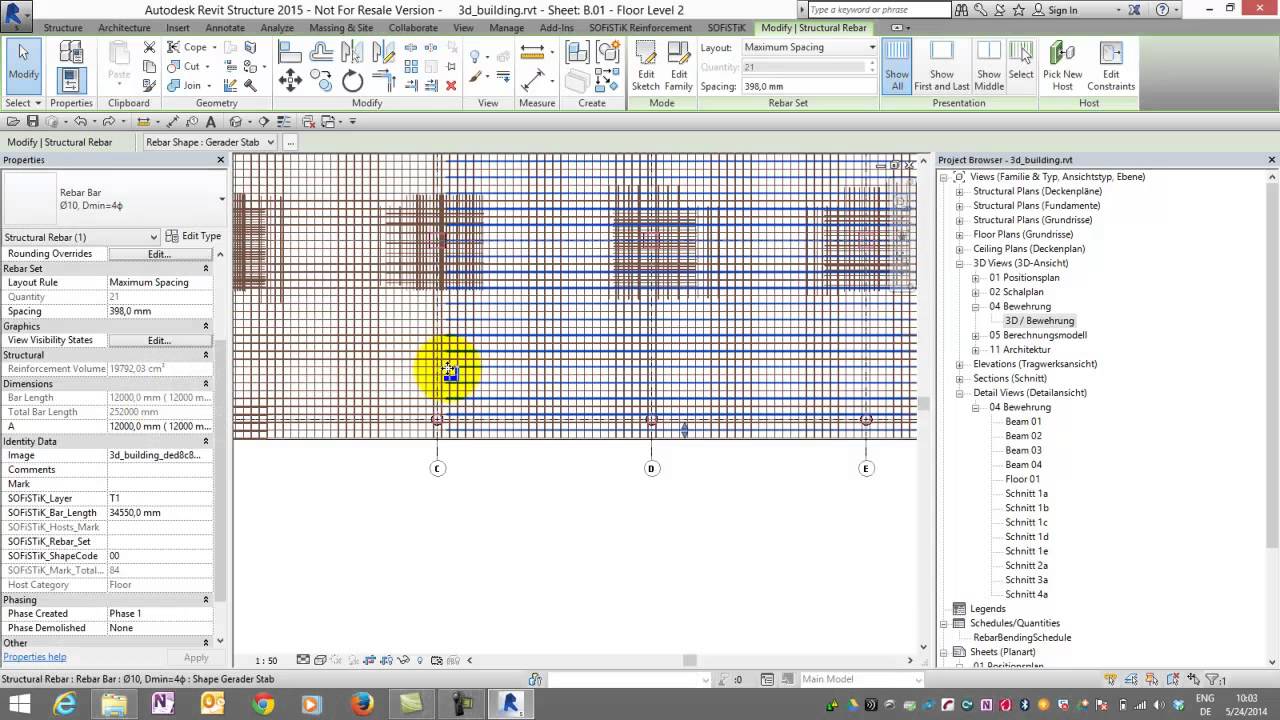The height and width of the screenshot is (720, 1280).
Task: Select the Align tool icon
Action: [x=290, y=52]
